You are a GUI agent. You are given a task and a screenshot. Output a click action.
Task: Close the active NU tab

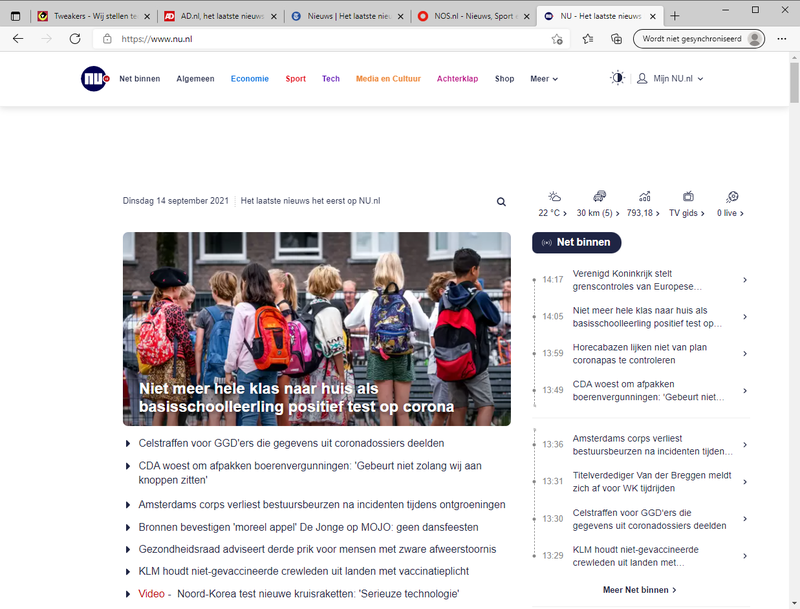coord(653,16)
